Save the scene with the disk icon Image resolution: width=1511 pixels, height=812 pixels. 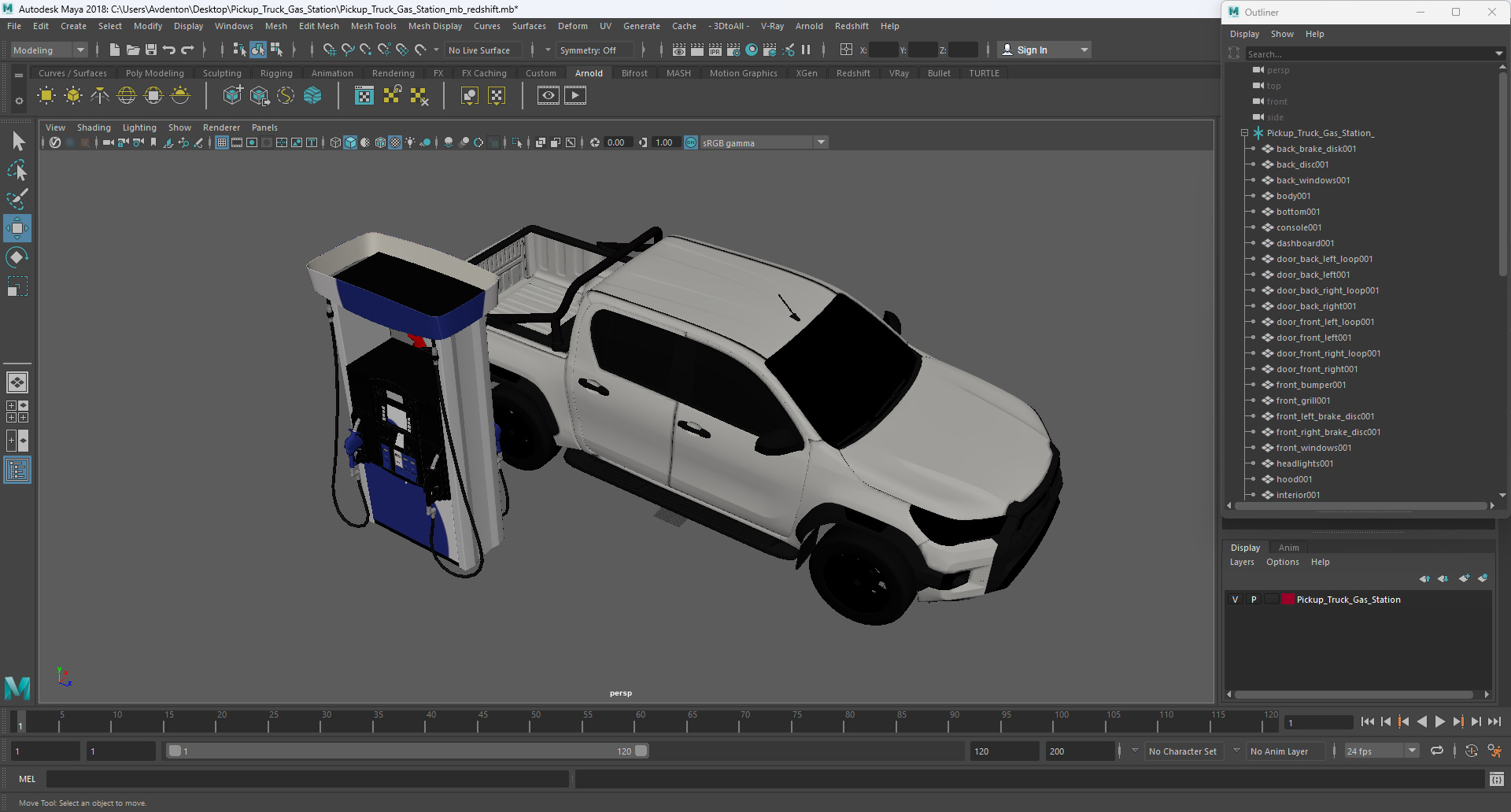(x=151, y=50)
